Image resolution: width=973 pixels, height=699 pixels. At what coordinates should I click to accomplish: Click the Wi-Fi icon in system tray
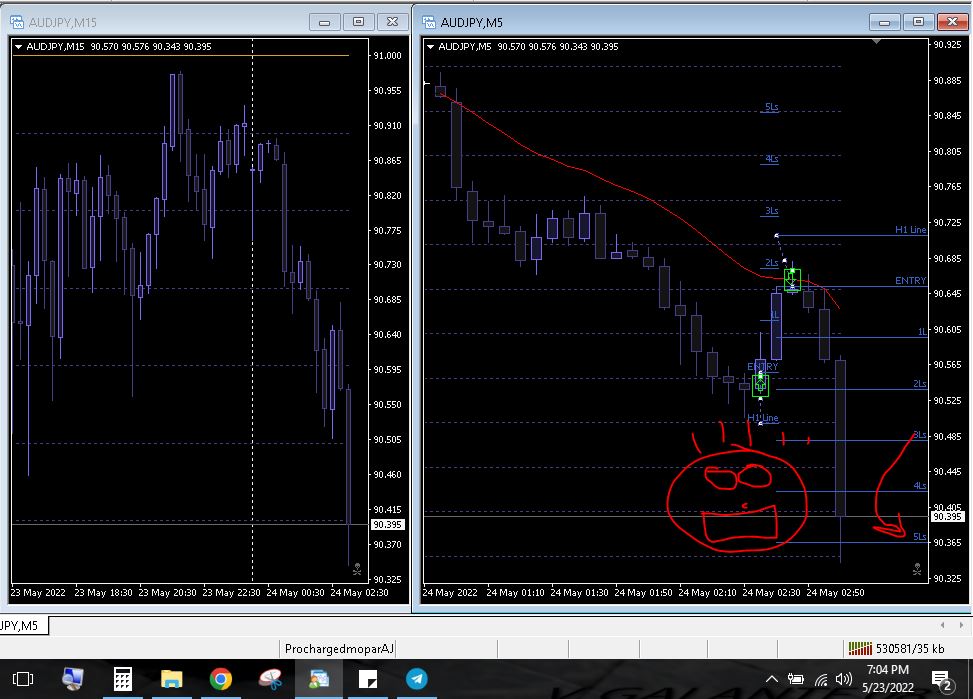pyautogui.click(x=821, y=679)
